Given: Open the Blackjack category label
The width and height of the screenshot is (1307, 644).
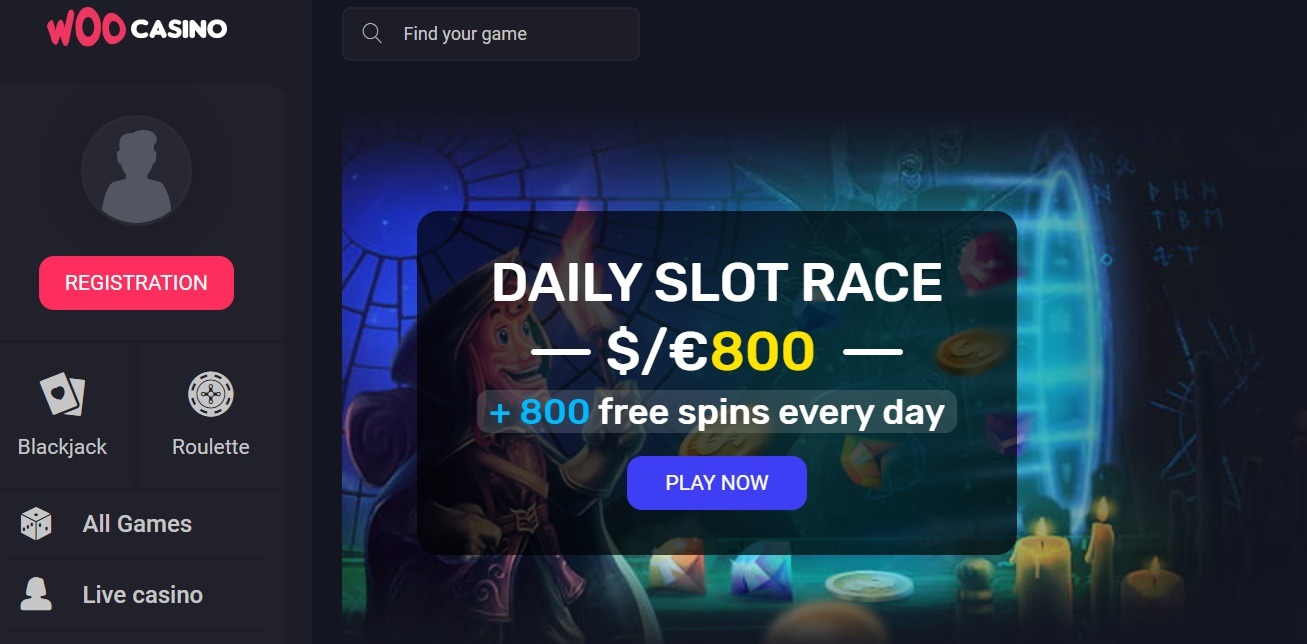Looking at the screenshot, I should (62, 447).
